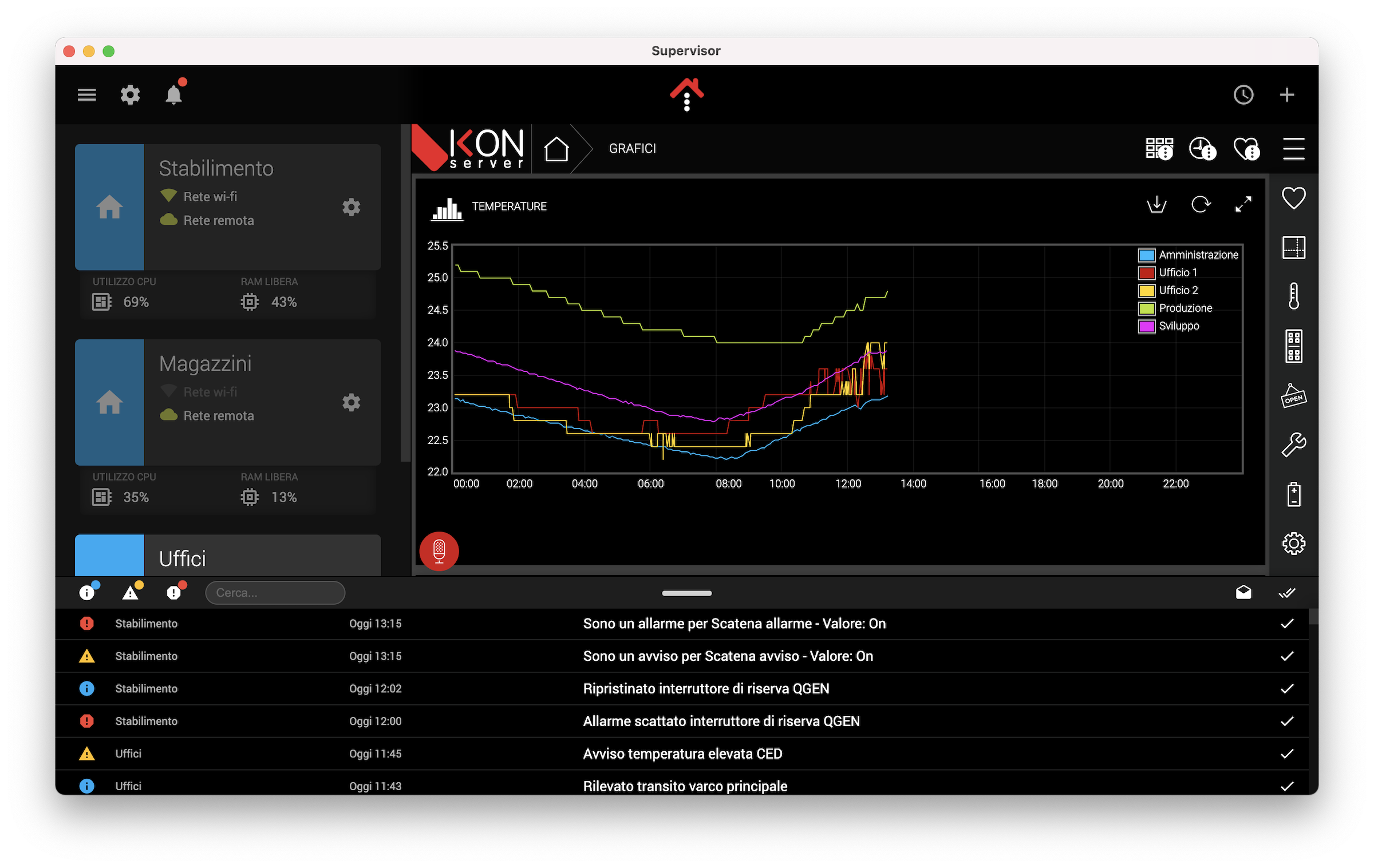Acknowledge Ripristinato interruttore di riserva message
The image size is (1374, 868).
click(1287, 689)
